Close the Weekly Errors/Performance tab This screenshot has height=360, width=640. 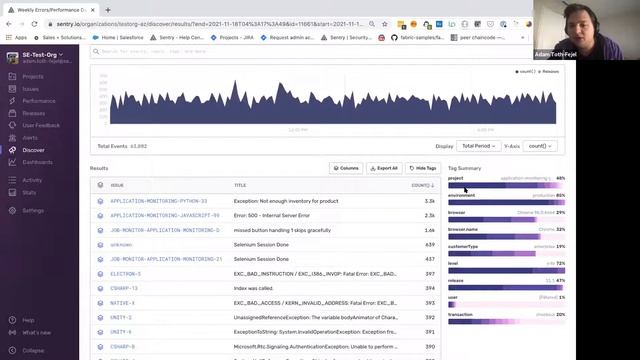[x=93, y=10]
